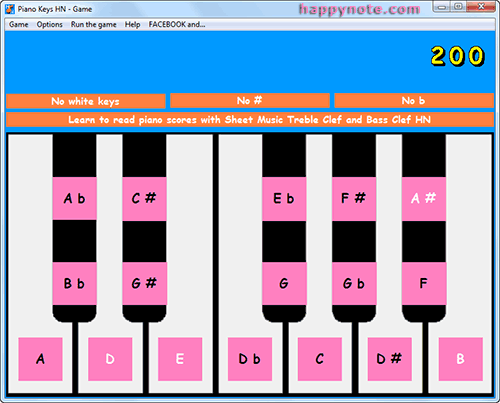Click the pink 'A b' note label
Screen dimensions: 500x403
pyautogui.click(x=74, y=198)
